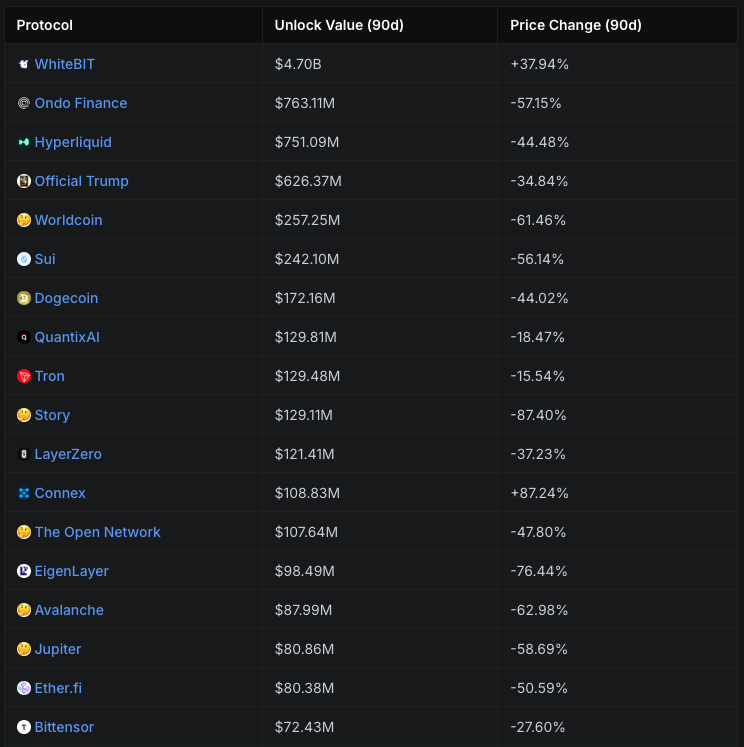
Task: Open the Avalanche protocol link
Action: coord(69,610)
